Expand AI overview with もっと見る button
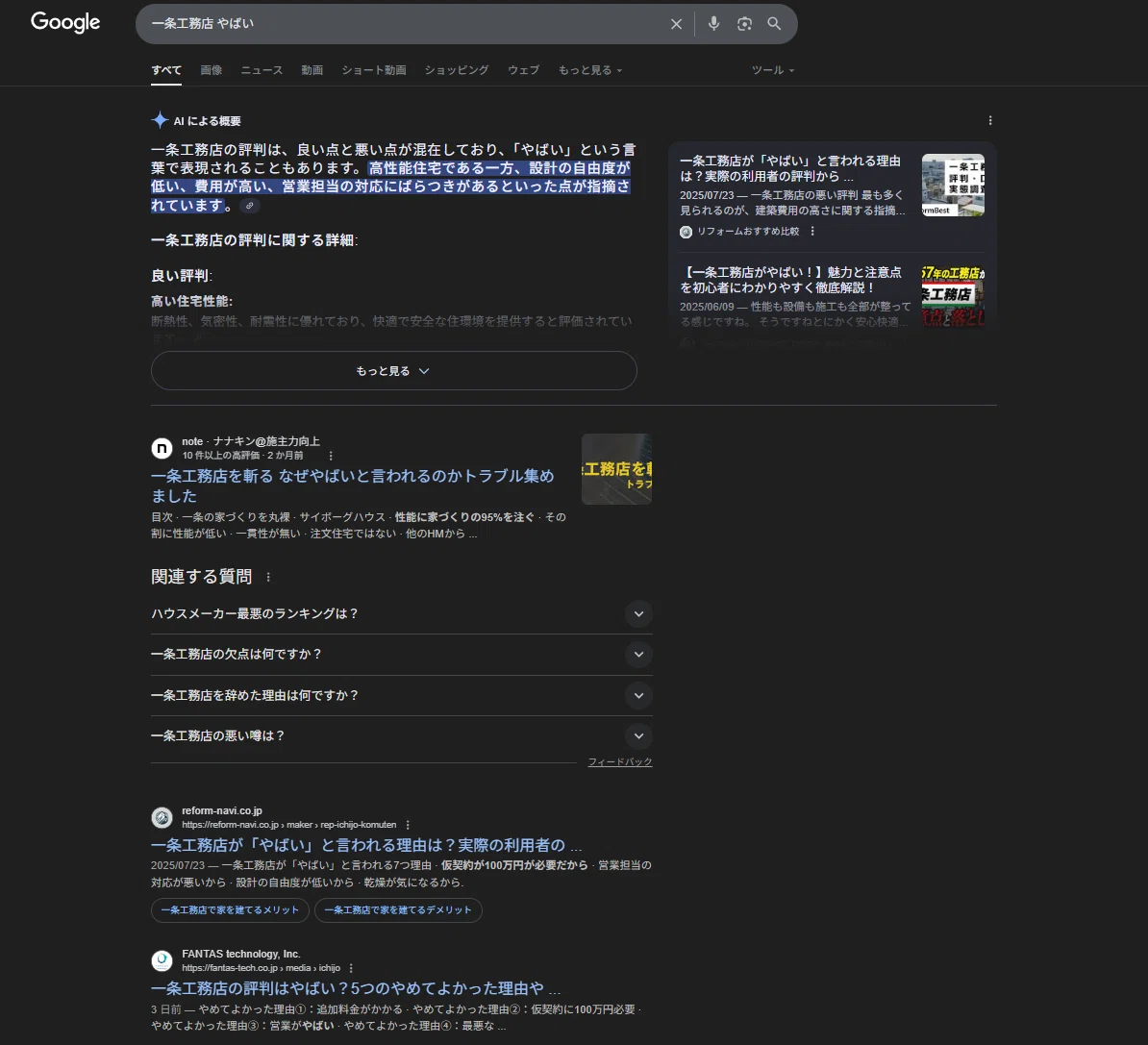 point(394,370)
